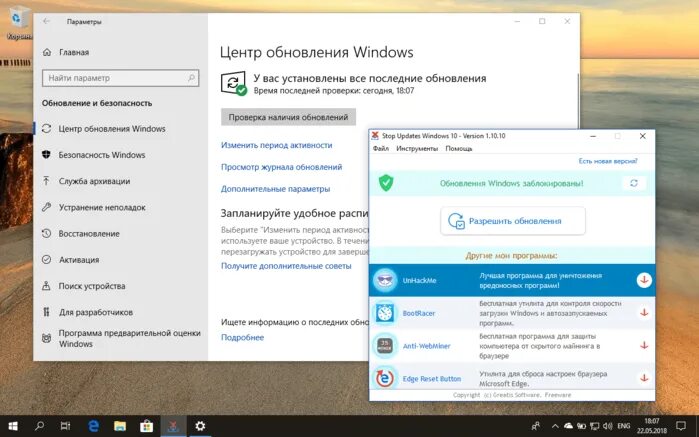Focus the Найти параметр search field
Image resolution: width=699 pixels, height=437 pixels.
pos(120,78)
